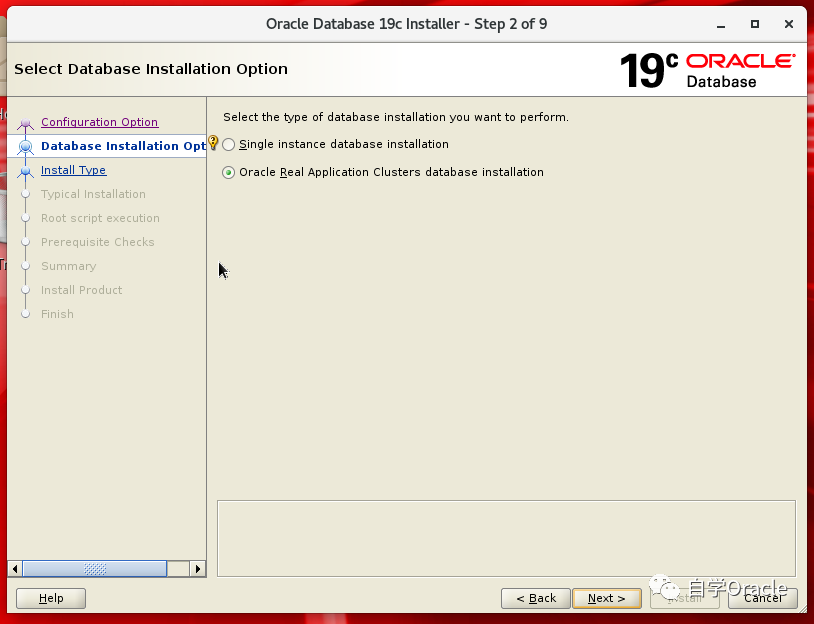814x624 pixels.
Task: Close the Oracle installer window
Action: pyautogui.click(x=789, y=24)
